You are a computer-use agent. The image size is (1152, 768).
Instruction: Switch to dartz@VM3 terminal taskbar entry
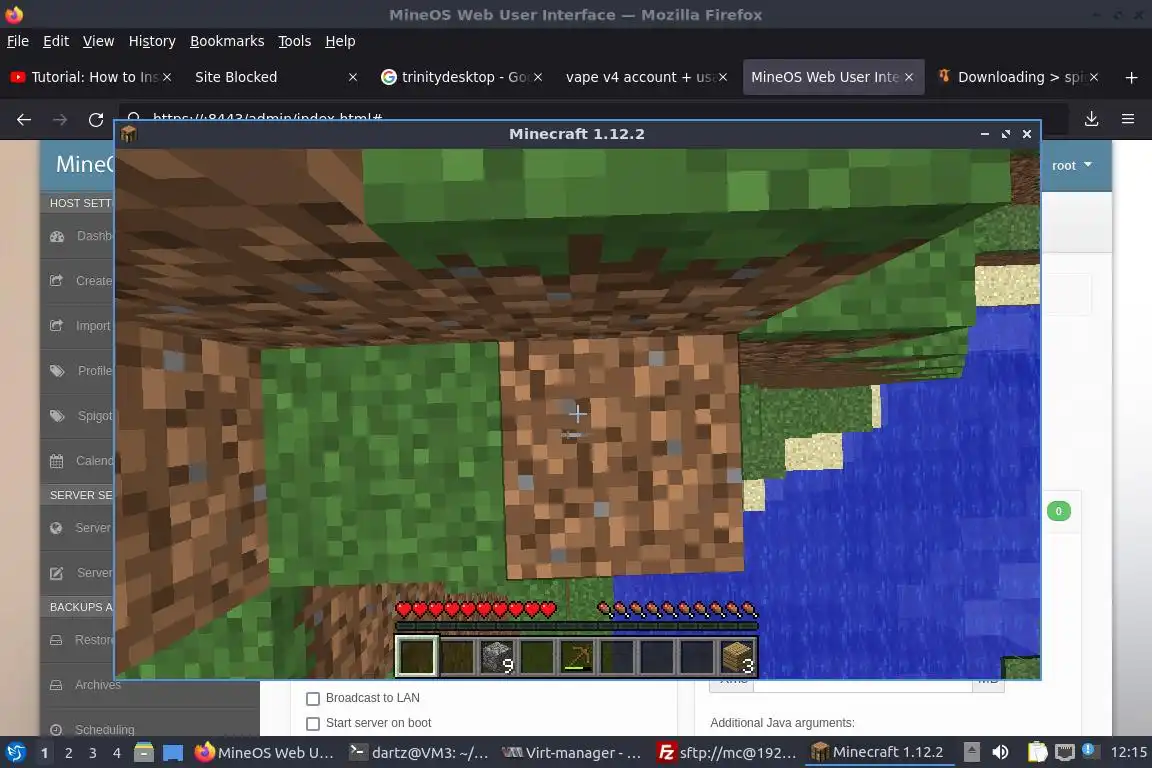pyautogui.click(x=419, y=753)
